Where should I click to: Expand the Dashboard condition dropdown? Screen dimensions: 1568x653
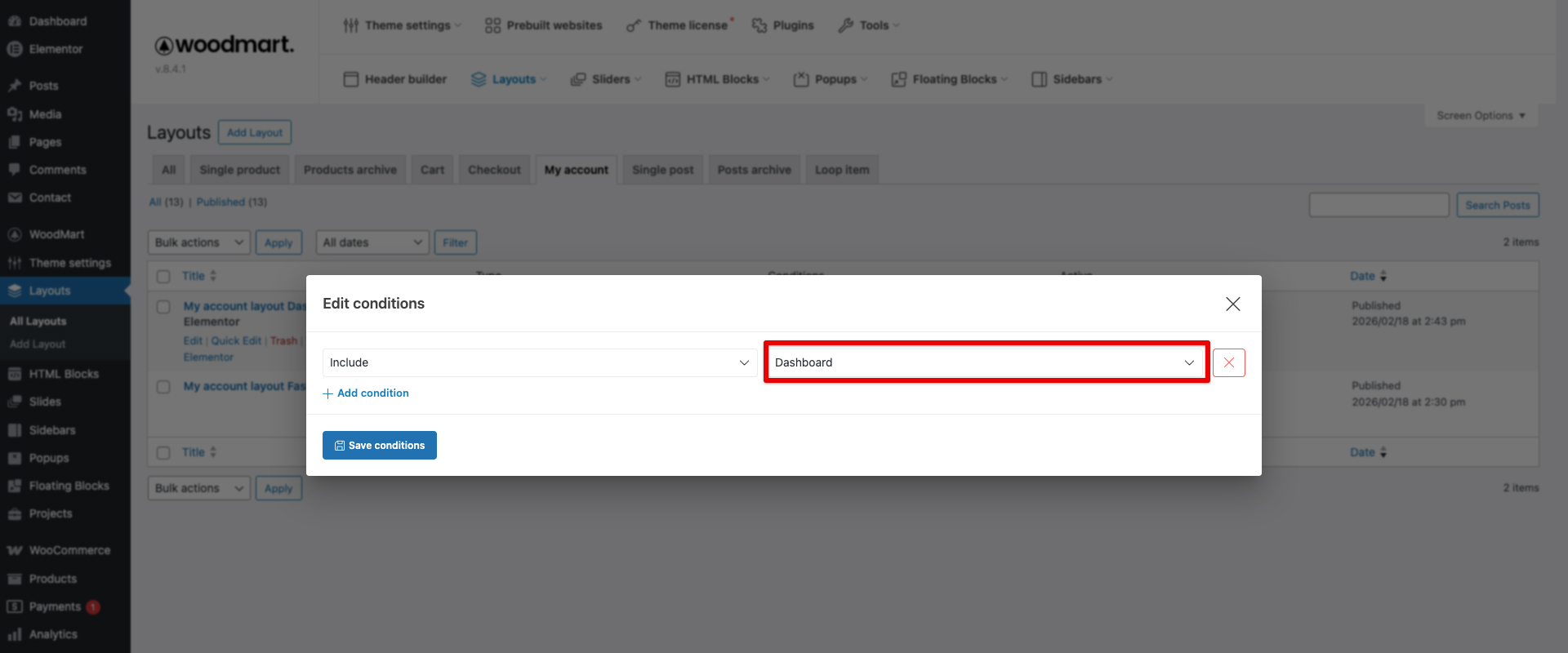(x=985, y=362)
